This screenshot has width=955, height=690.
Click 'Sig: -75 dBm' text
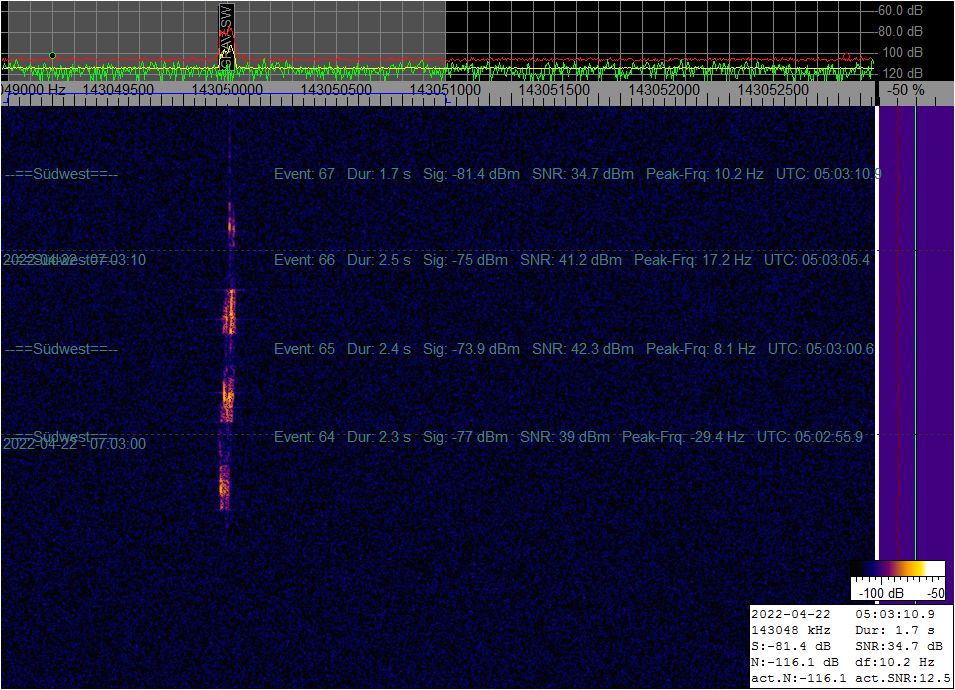[x=465, y=260]
